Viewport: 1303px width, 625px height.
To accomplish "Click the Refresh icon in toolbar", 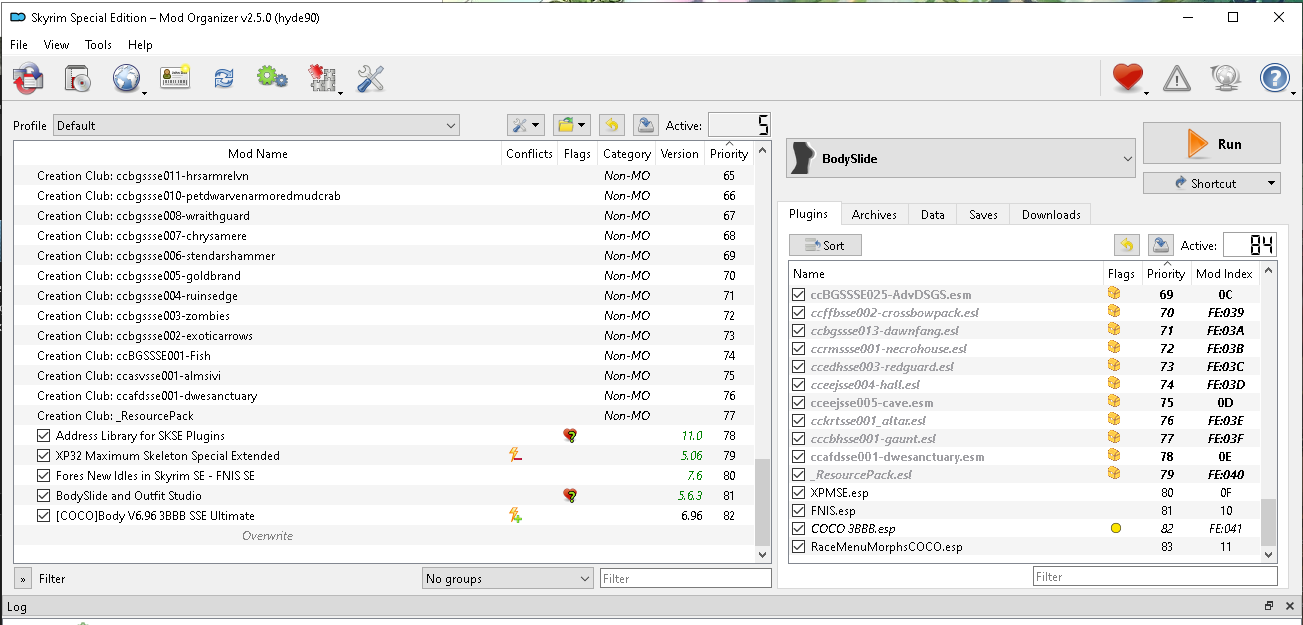I will 224,79.
